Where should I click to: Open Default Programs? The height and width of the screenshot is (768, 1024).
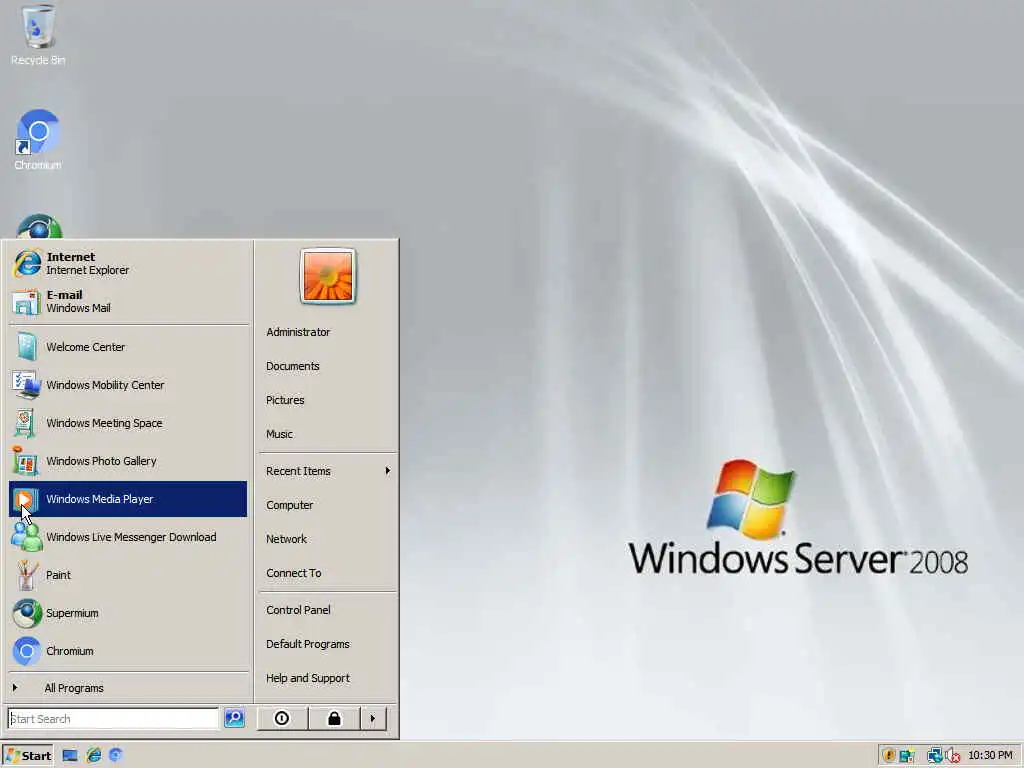(308, 644)
